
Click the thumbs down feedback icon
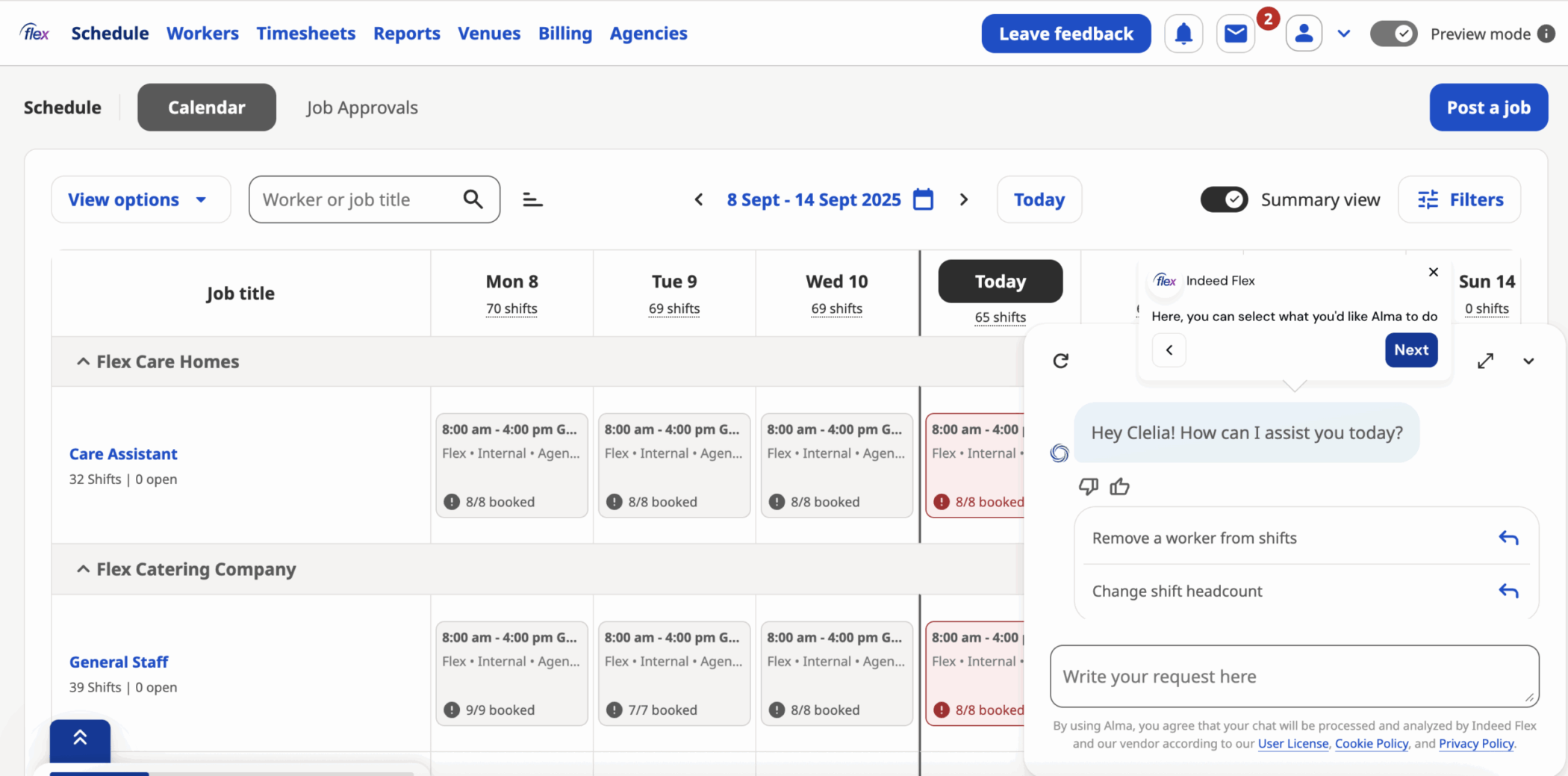pyautogui.click(x=1088, y=487)
